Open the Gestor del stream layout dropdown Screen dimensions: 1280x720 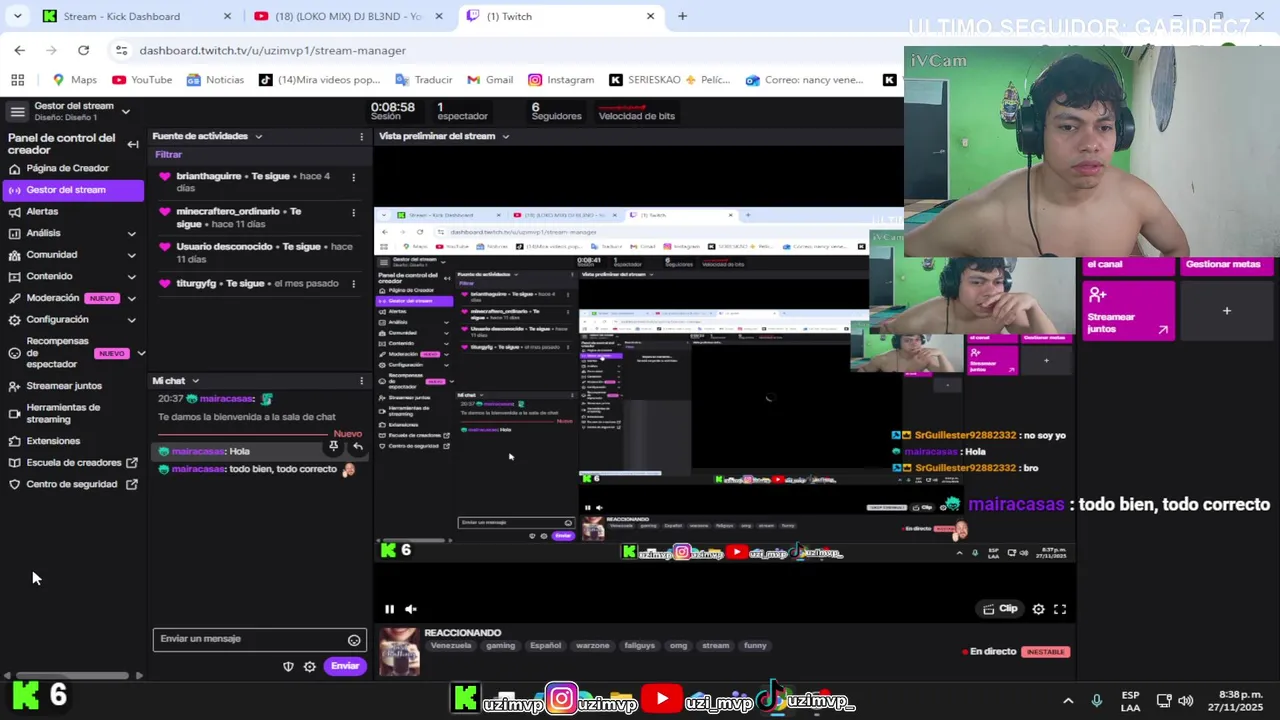point(125,111)
